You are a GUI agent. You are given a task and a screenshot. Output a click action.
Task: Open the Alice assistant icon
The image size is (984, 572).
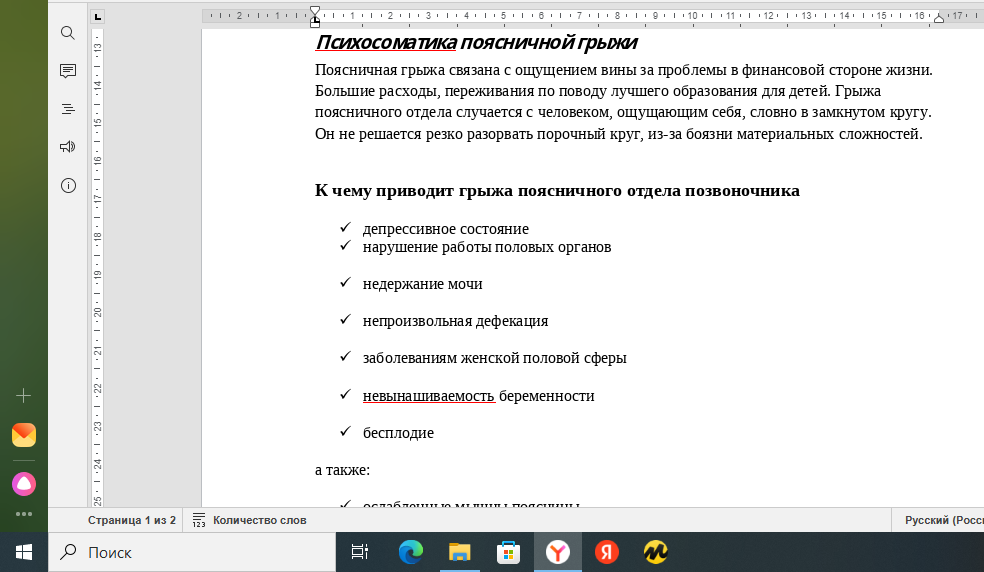point(24,484)
